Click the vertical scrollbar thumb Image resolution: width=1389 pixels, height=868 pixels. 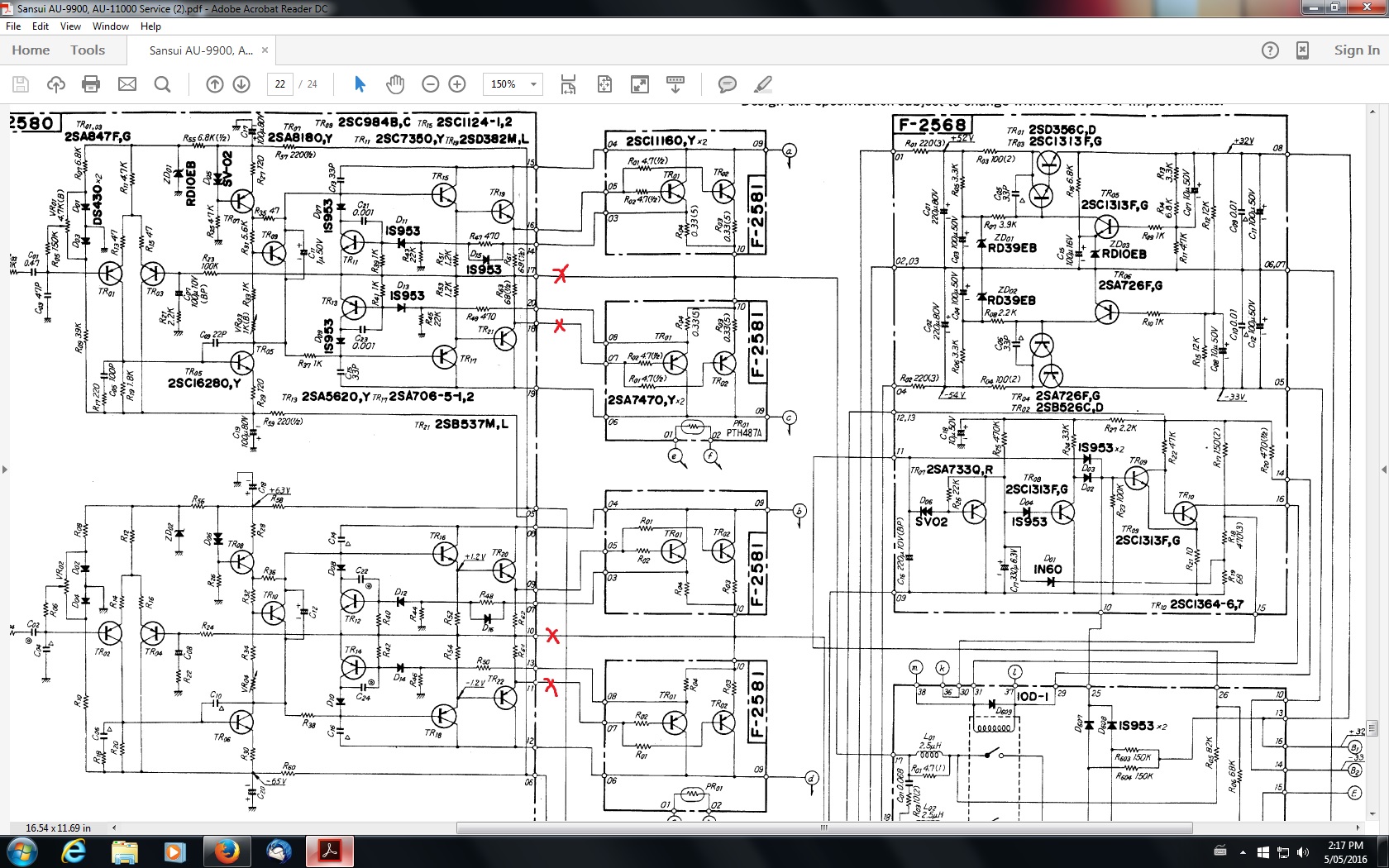click(x=1372, y=728)
